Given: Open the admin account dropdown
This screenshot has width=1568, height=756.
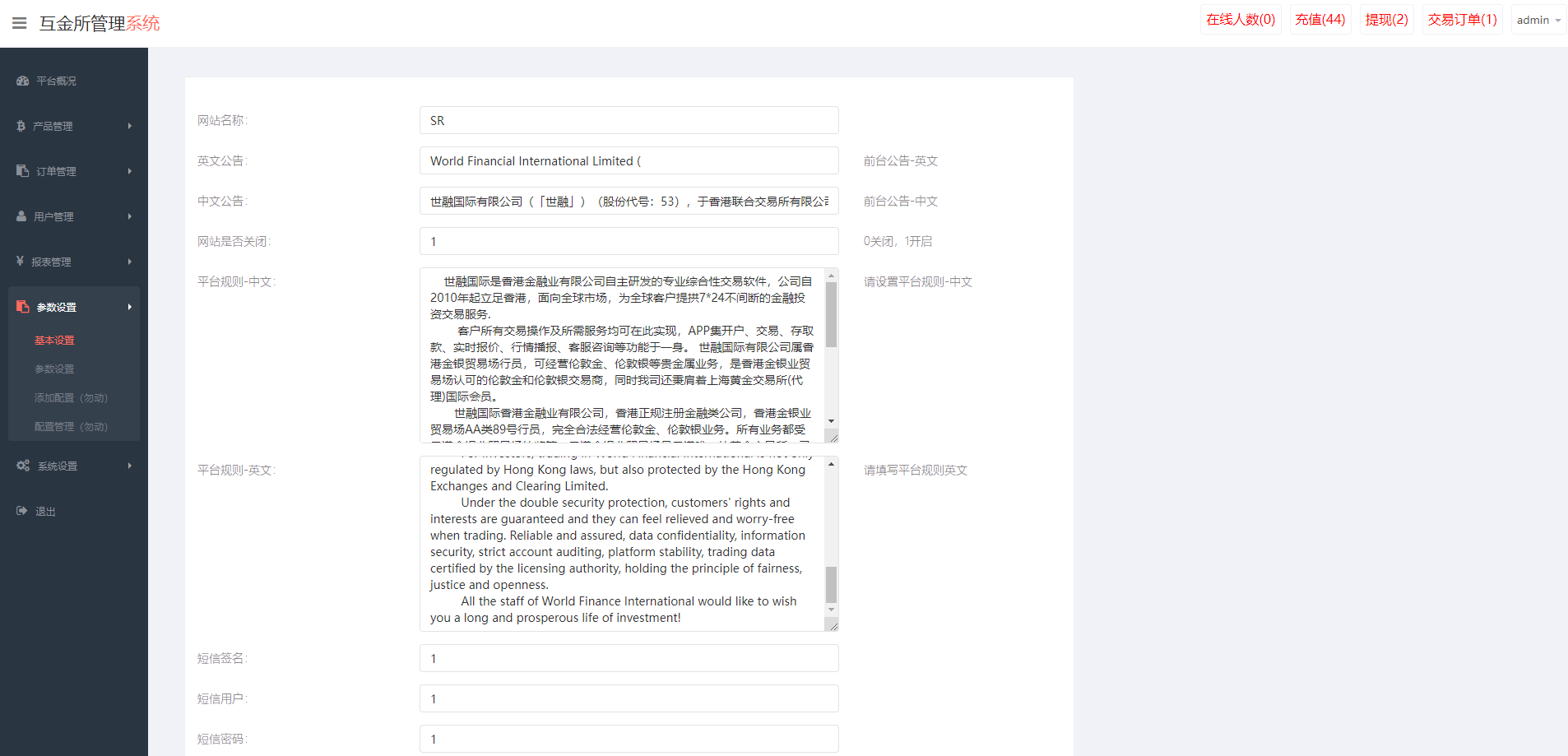Looking at the screenshot, I should point(1538,20).
